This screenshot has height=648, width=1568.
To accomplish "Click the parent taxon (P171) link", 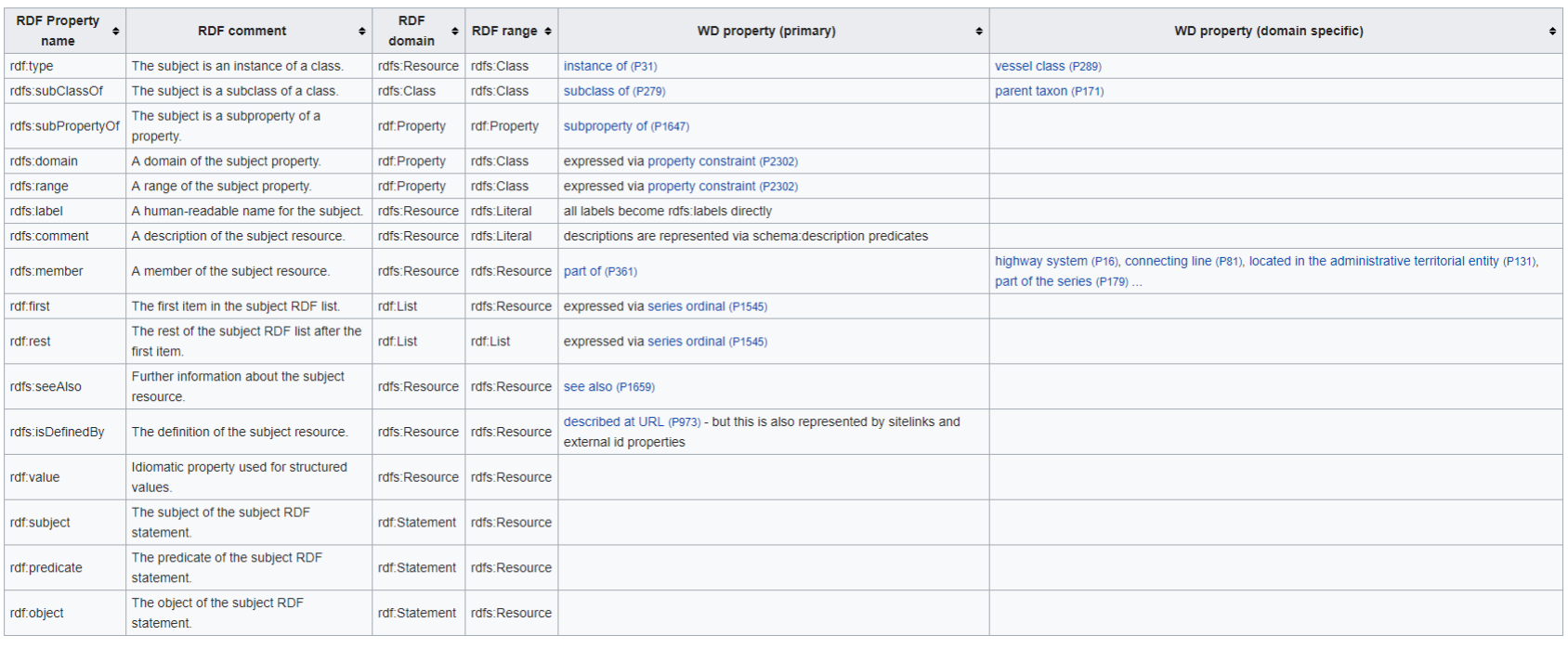I will pyautogui.click(x=1049, y=92).
